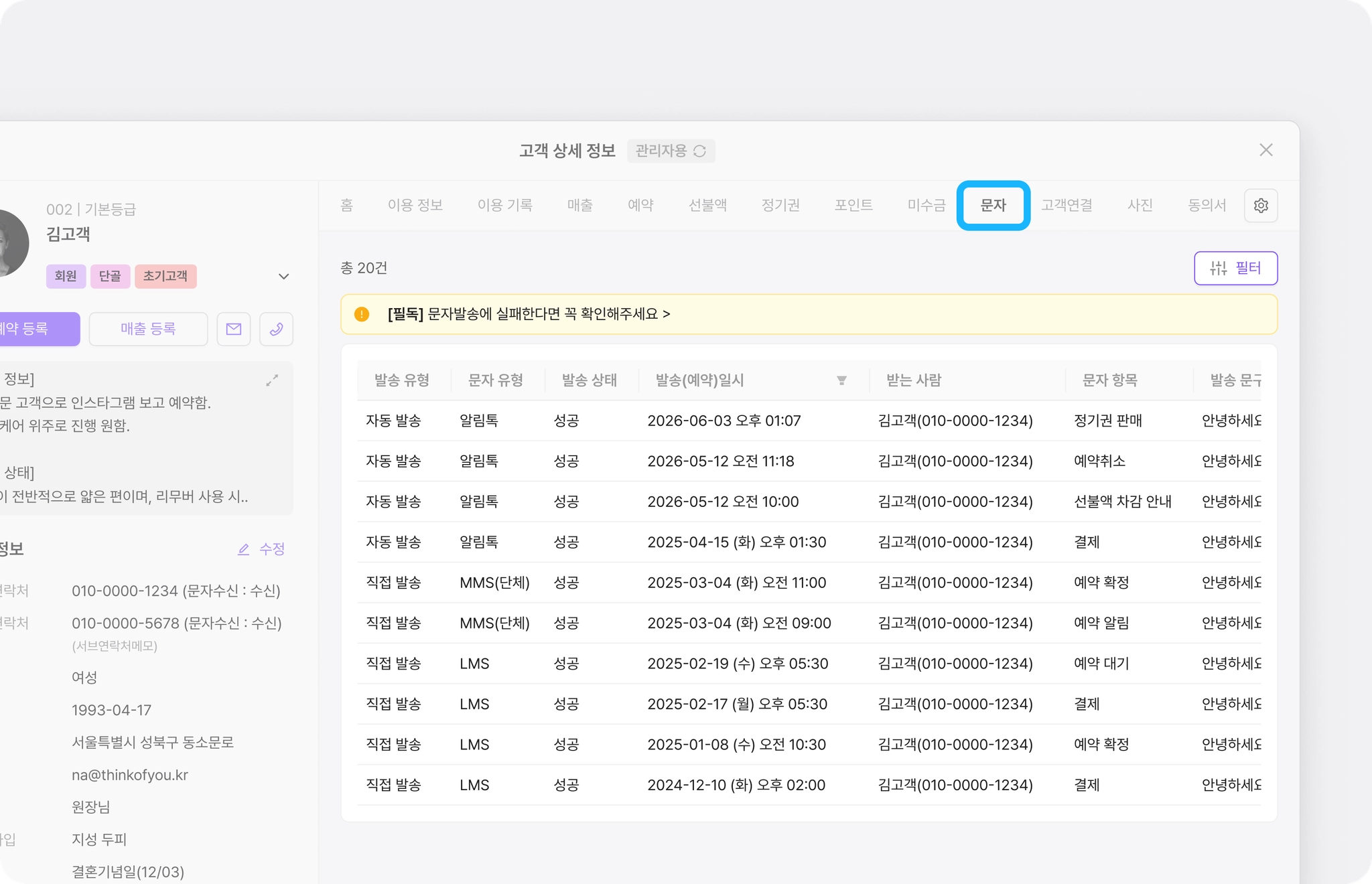Expand the customer memo box icon

(x=272, y=380)
